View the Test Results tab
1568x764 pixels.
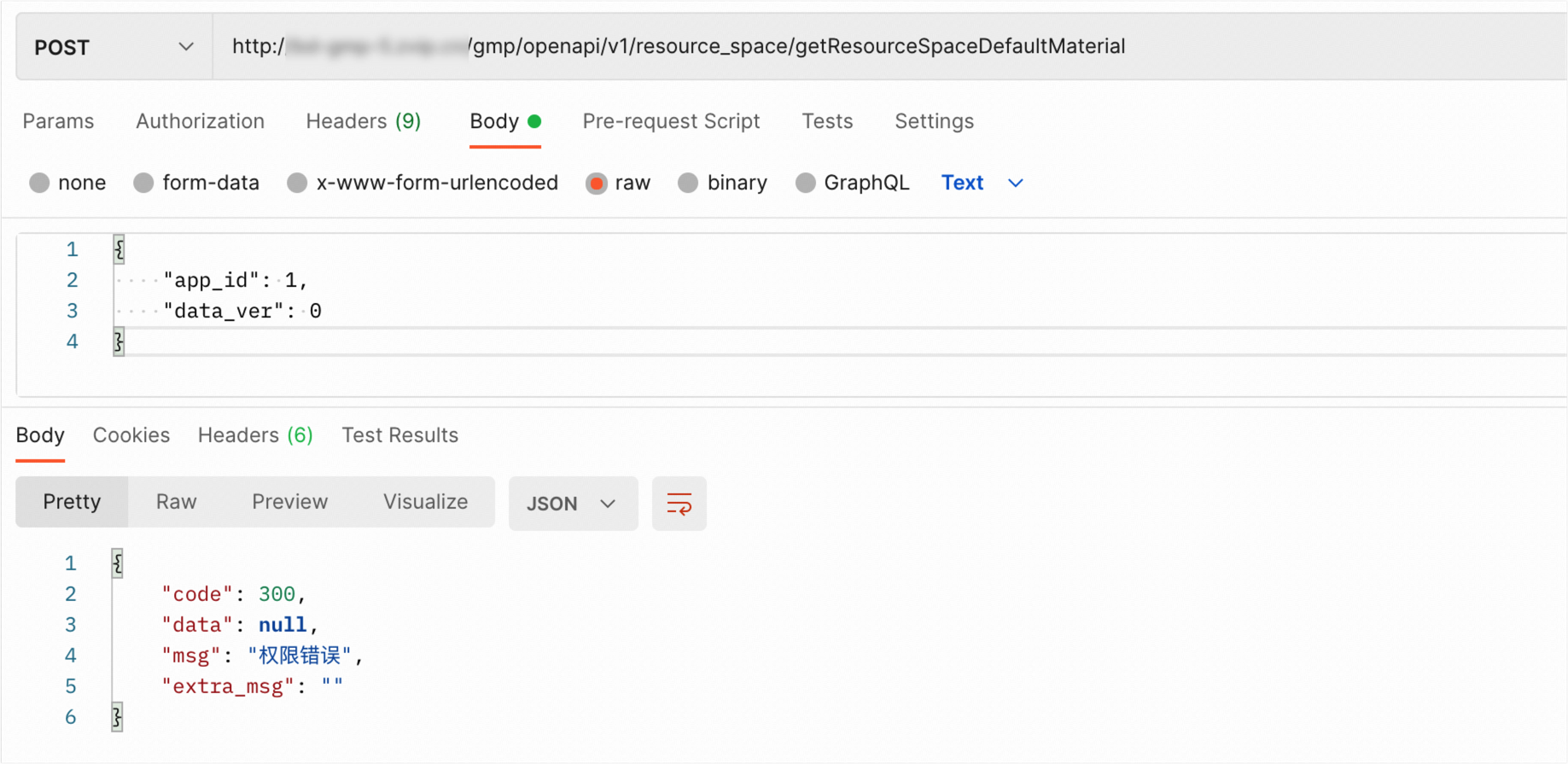tap(400, 435)
